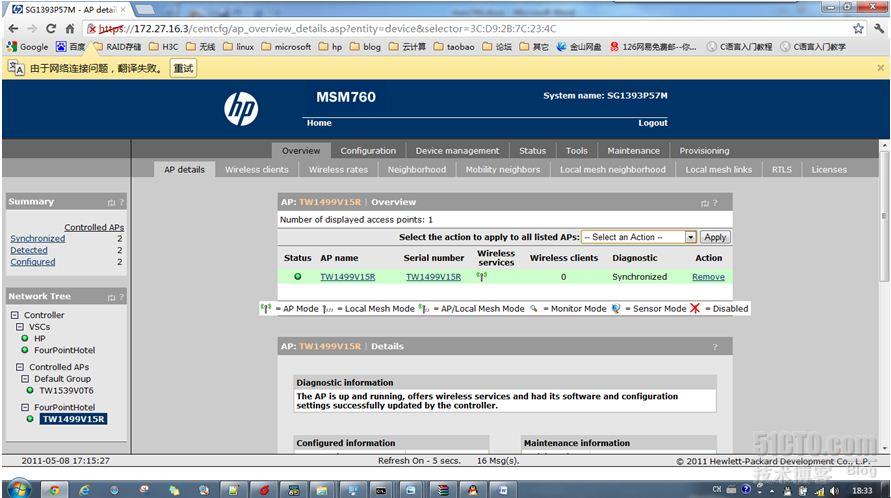
Task: Open Select an Action dropdown
Action: point(639,237)
